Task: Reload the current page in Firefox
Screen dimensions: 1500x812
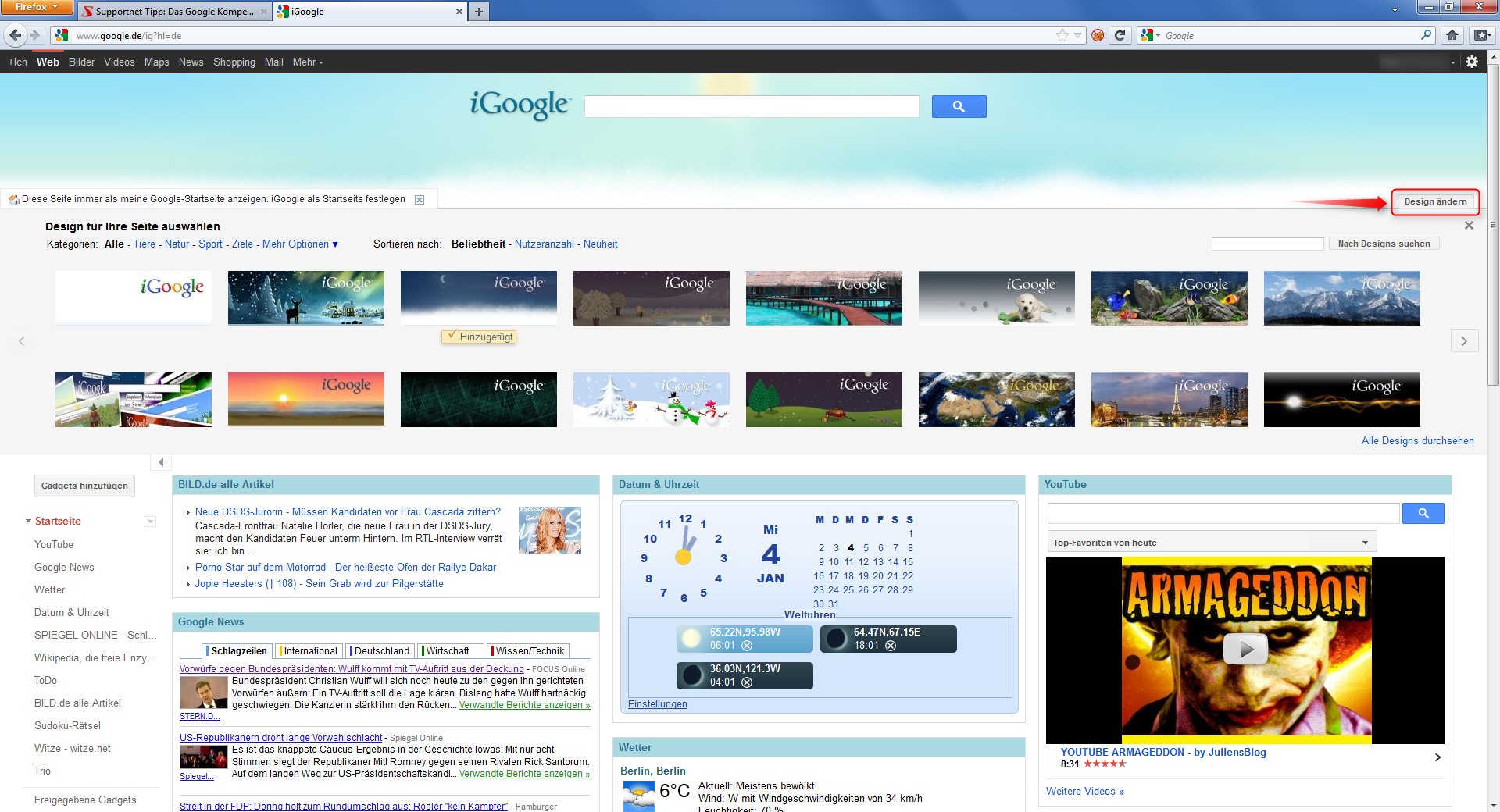Action: [x=1120, y=35]
